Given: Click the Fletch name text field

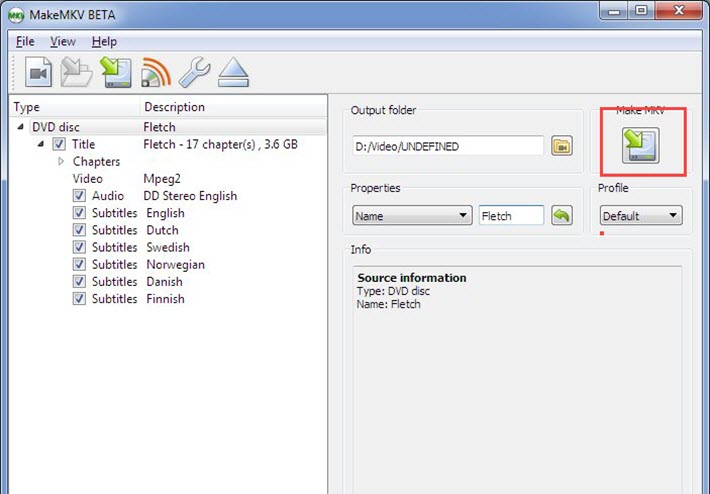Looking at the screenshot, I should pyautogui.click(x=511, y=216).
